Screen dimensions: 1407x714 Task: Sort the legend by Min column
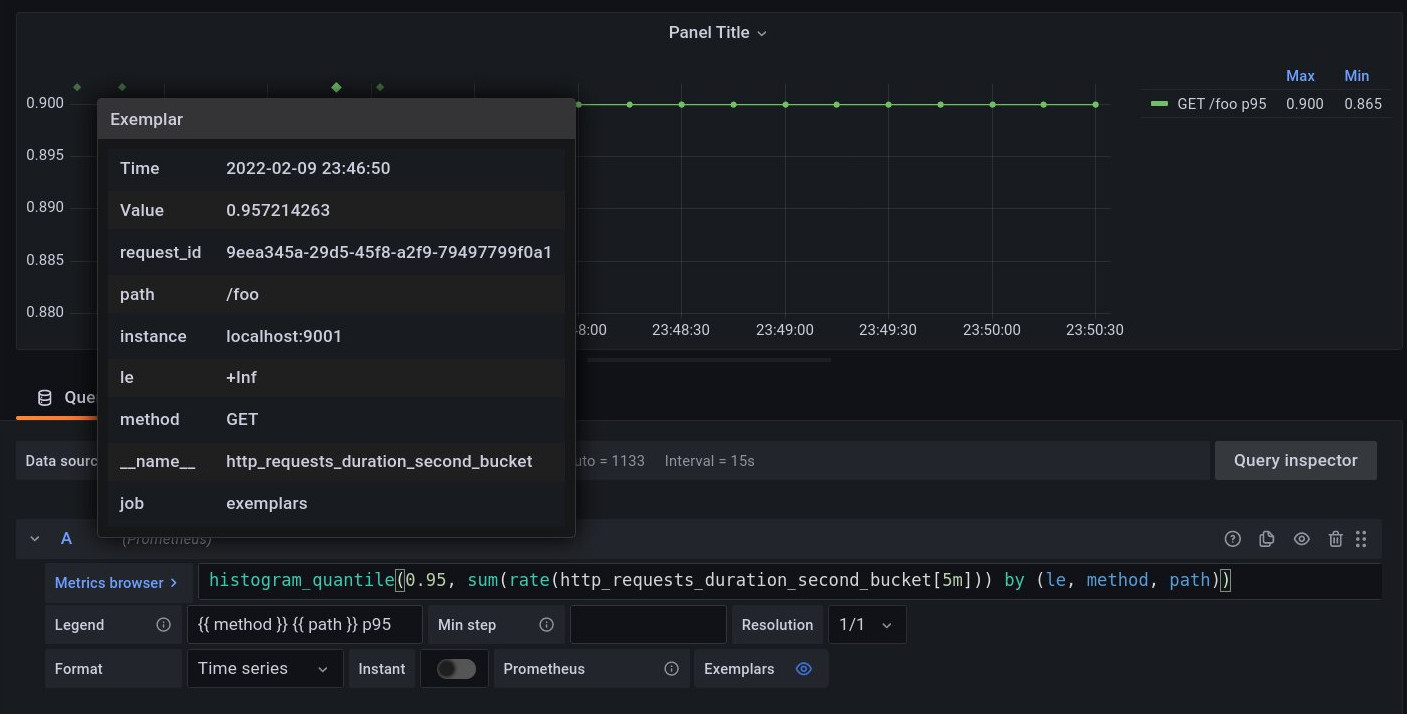point(1356,76)
